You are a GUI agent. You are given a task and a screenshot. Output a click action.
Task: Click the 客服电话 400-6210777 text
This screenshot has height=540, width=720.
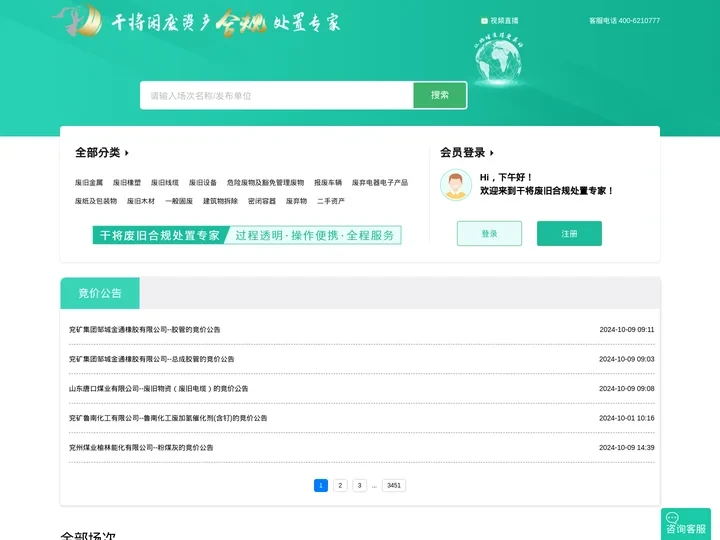[624, 21]
